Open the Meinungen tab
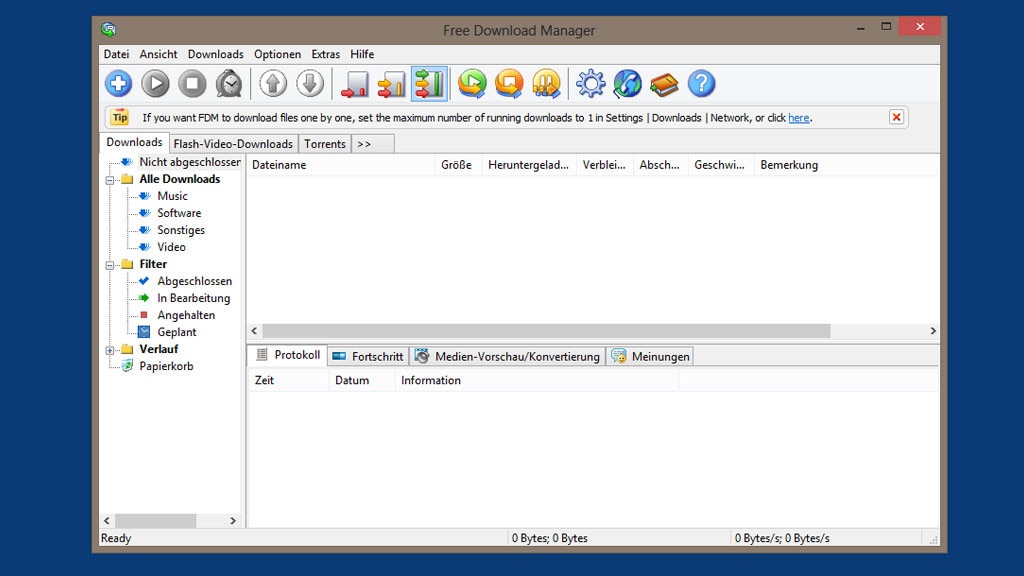The width and height of the screenshot is (1024, 576). coord(650,357)
